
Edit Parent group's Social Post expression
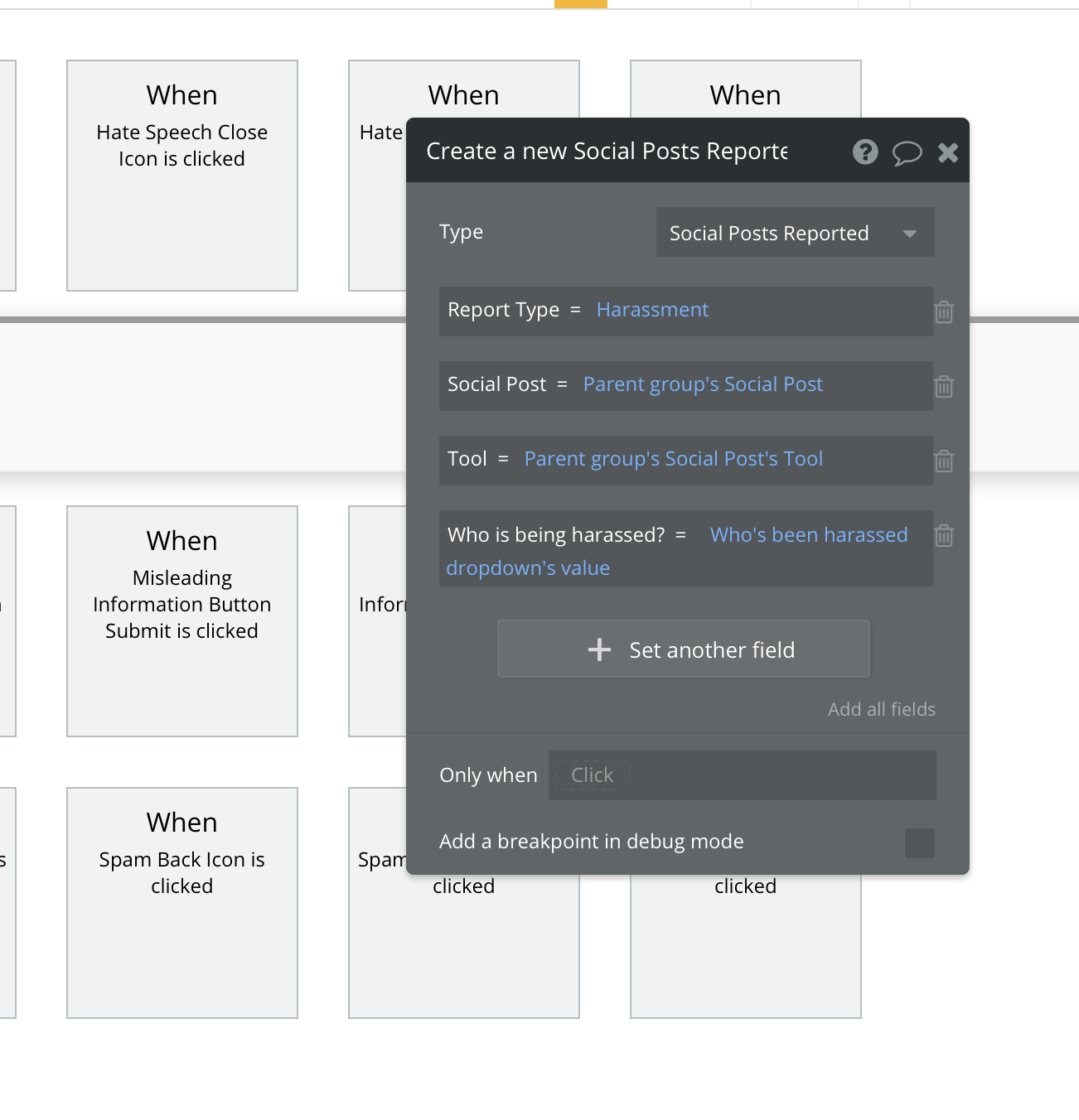click(703, 384)
